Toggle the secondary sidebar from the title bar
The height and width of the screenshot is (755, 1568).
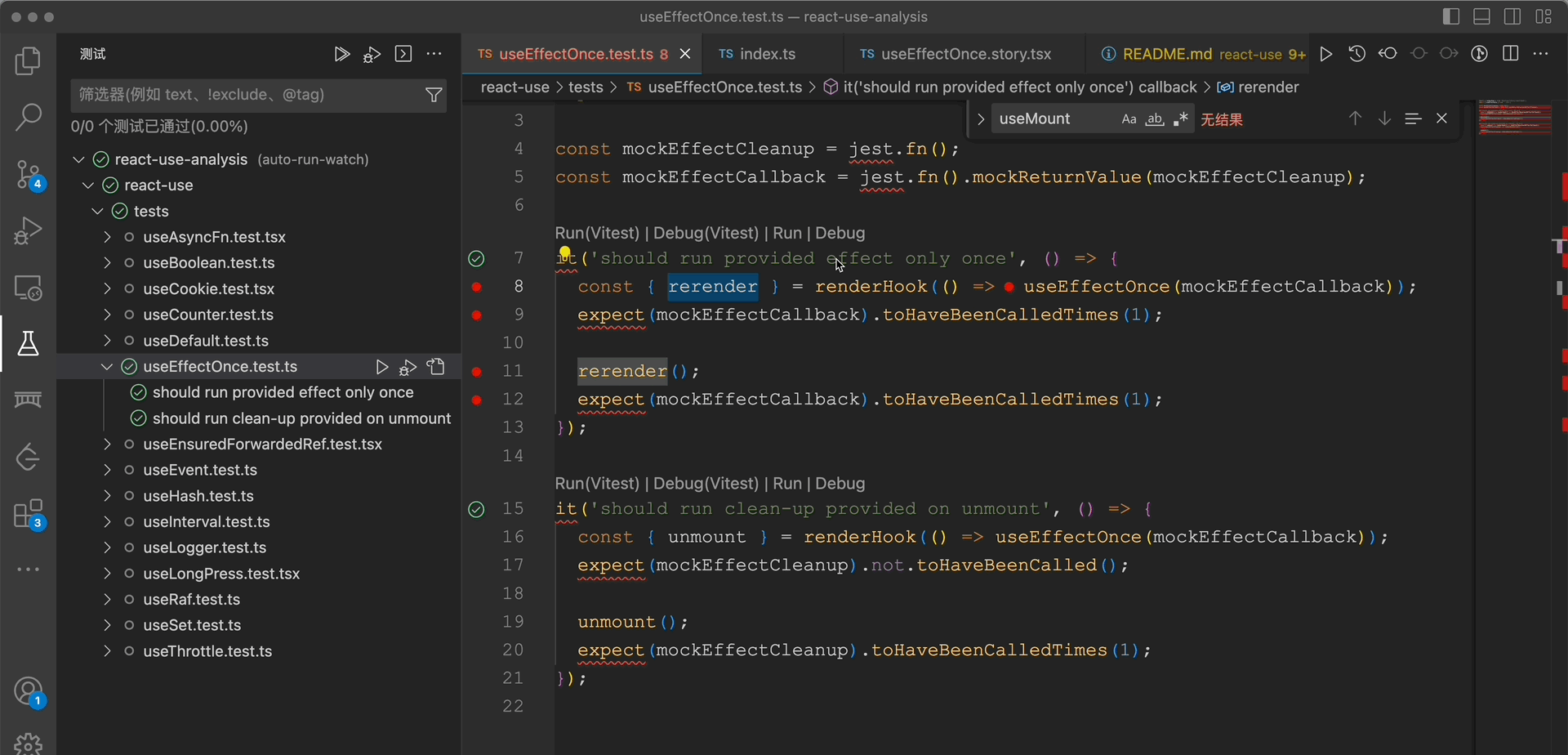(1512, 16)
